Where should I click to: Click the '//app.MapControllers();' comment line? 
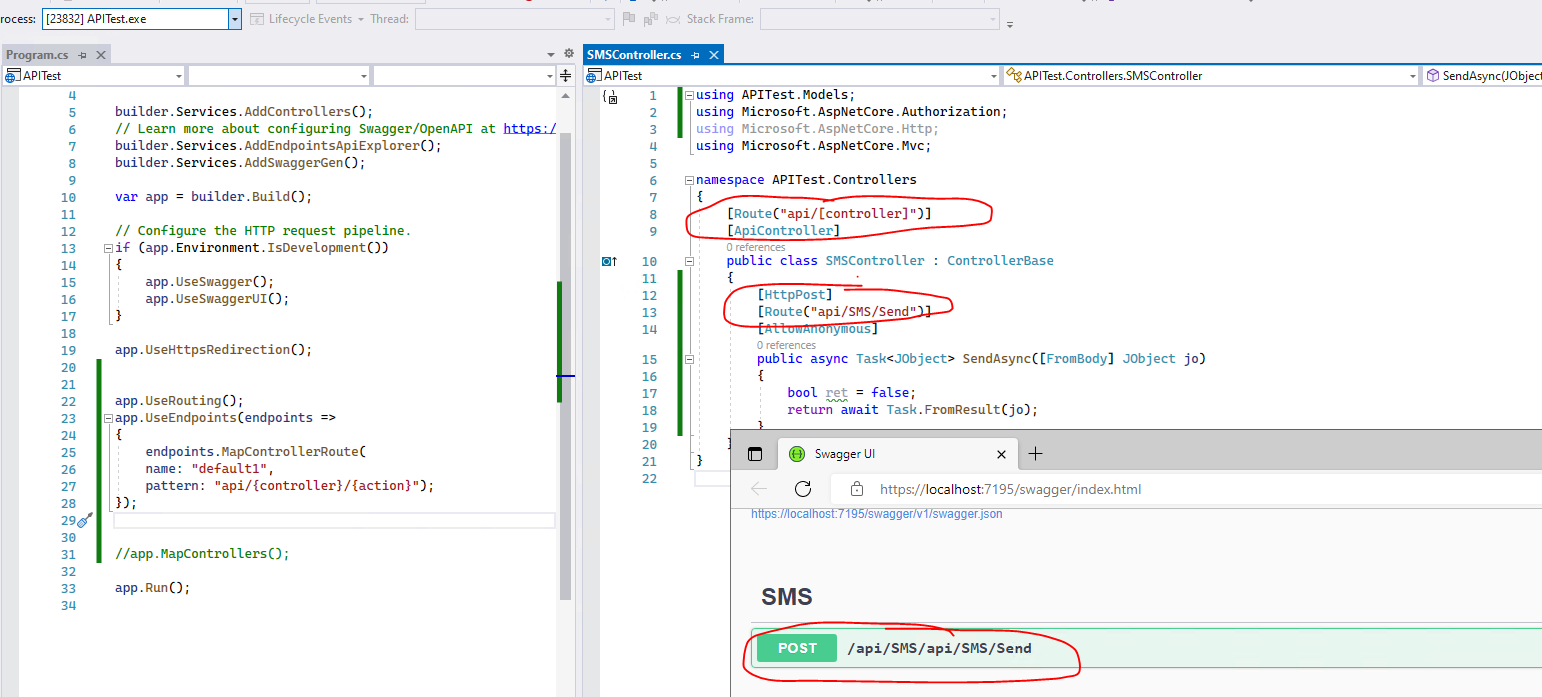tap(202, 554)
